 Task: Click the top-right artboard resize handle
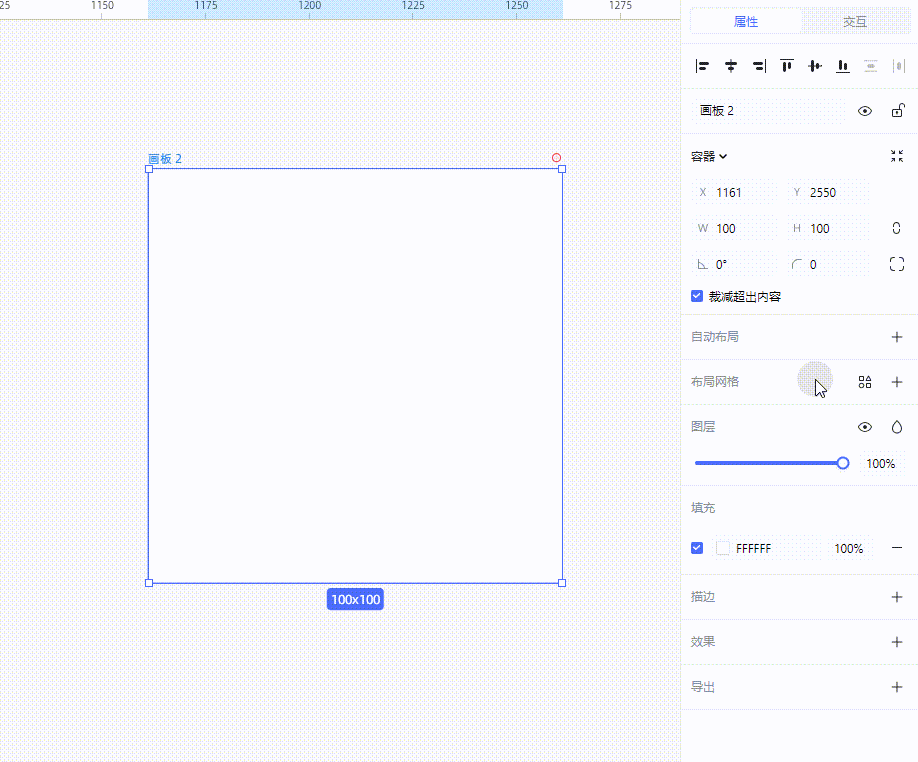coord(562,169)
